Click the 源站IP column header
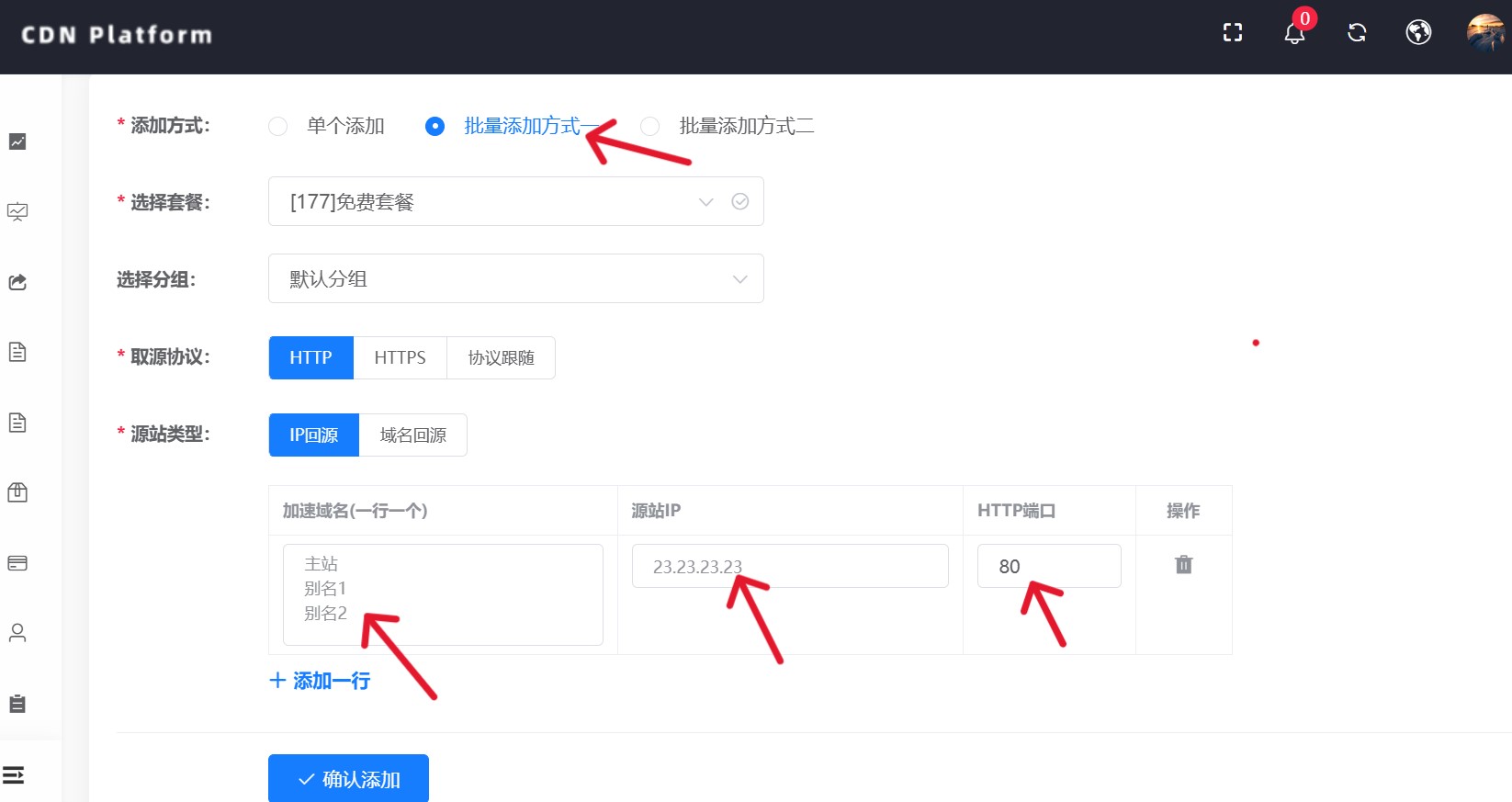 point(656,511)
